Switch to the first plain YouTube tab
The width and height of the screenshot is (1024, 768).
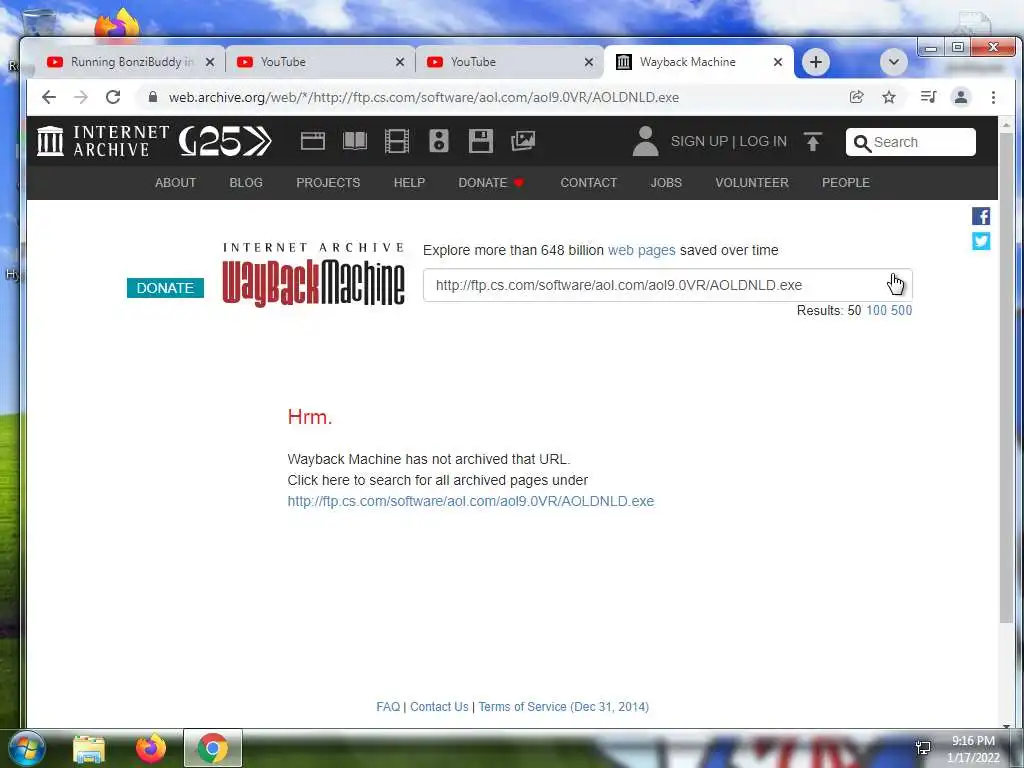click(x=320, y=62)
